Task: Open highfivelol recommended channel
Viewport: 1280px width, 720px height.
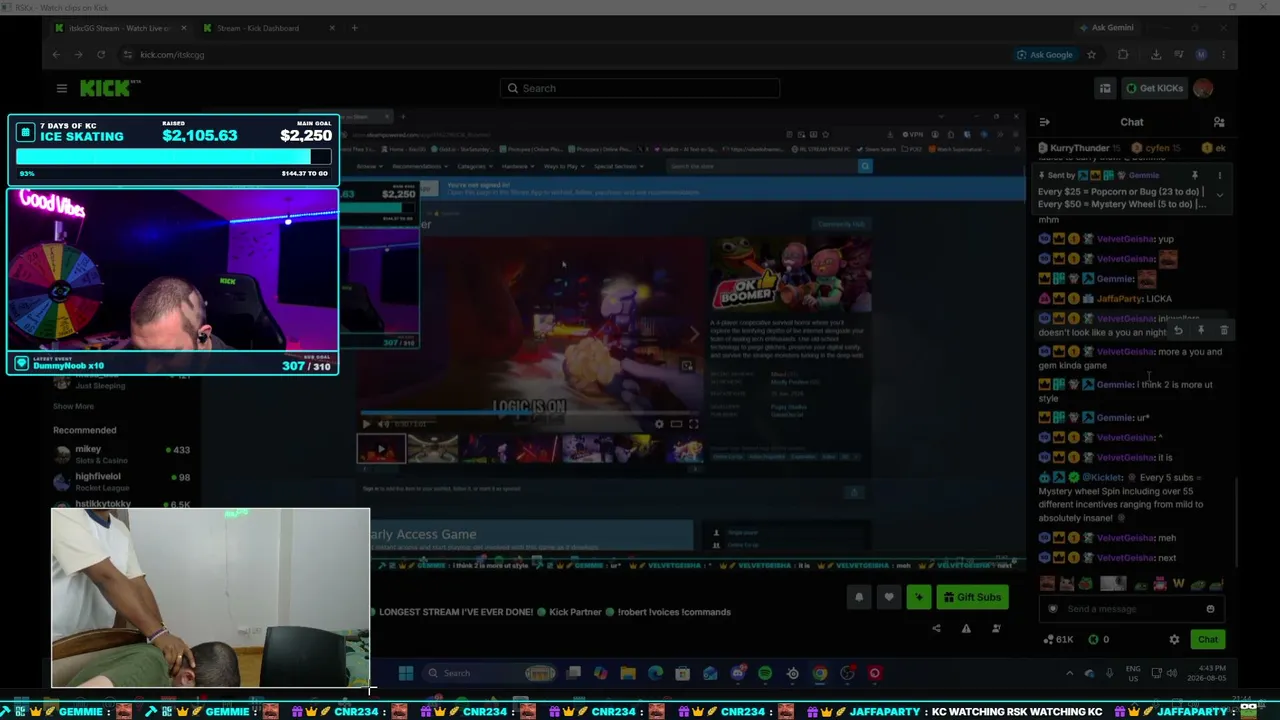Action: (121, 481)
